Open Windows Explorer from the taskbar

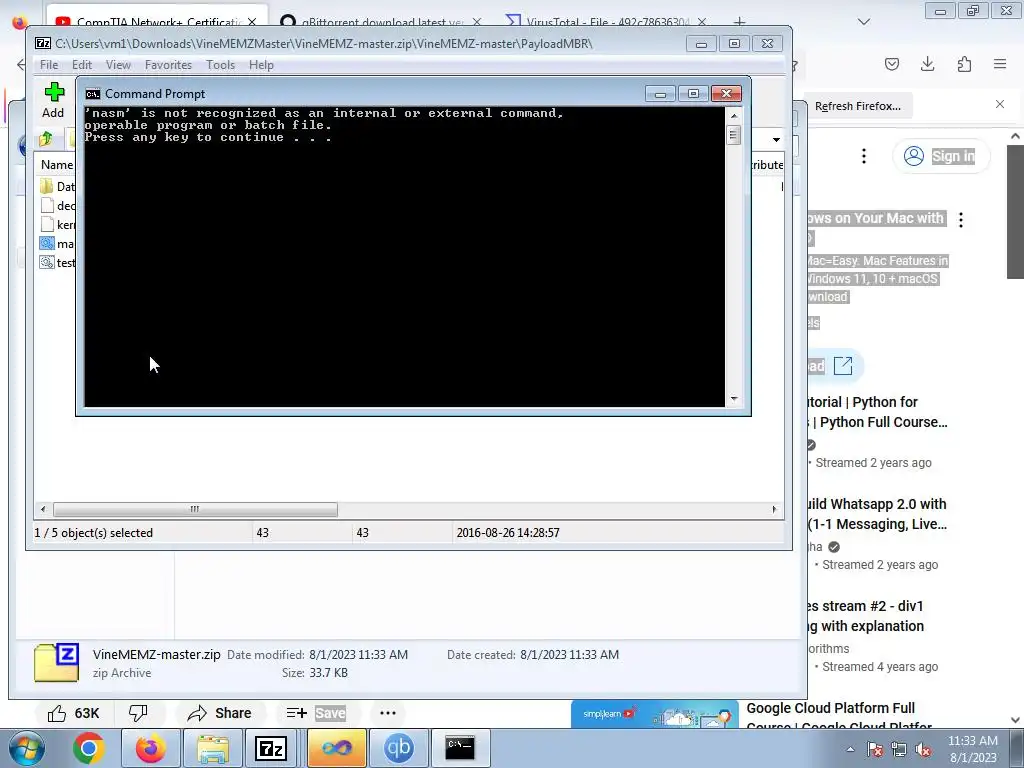213,748
